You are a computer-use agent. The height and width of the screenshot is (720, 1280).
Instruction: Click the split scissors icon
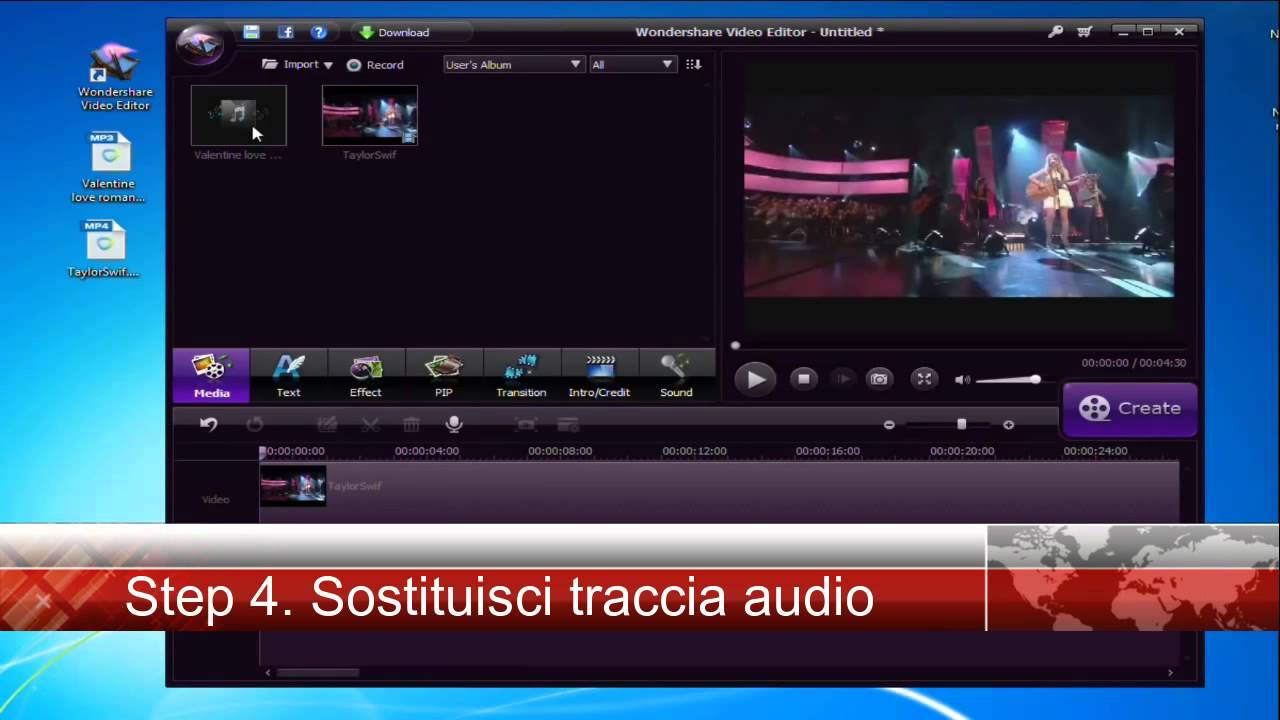[370, 424]
